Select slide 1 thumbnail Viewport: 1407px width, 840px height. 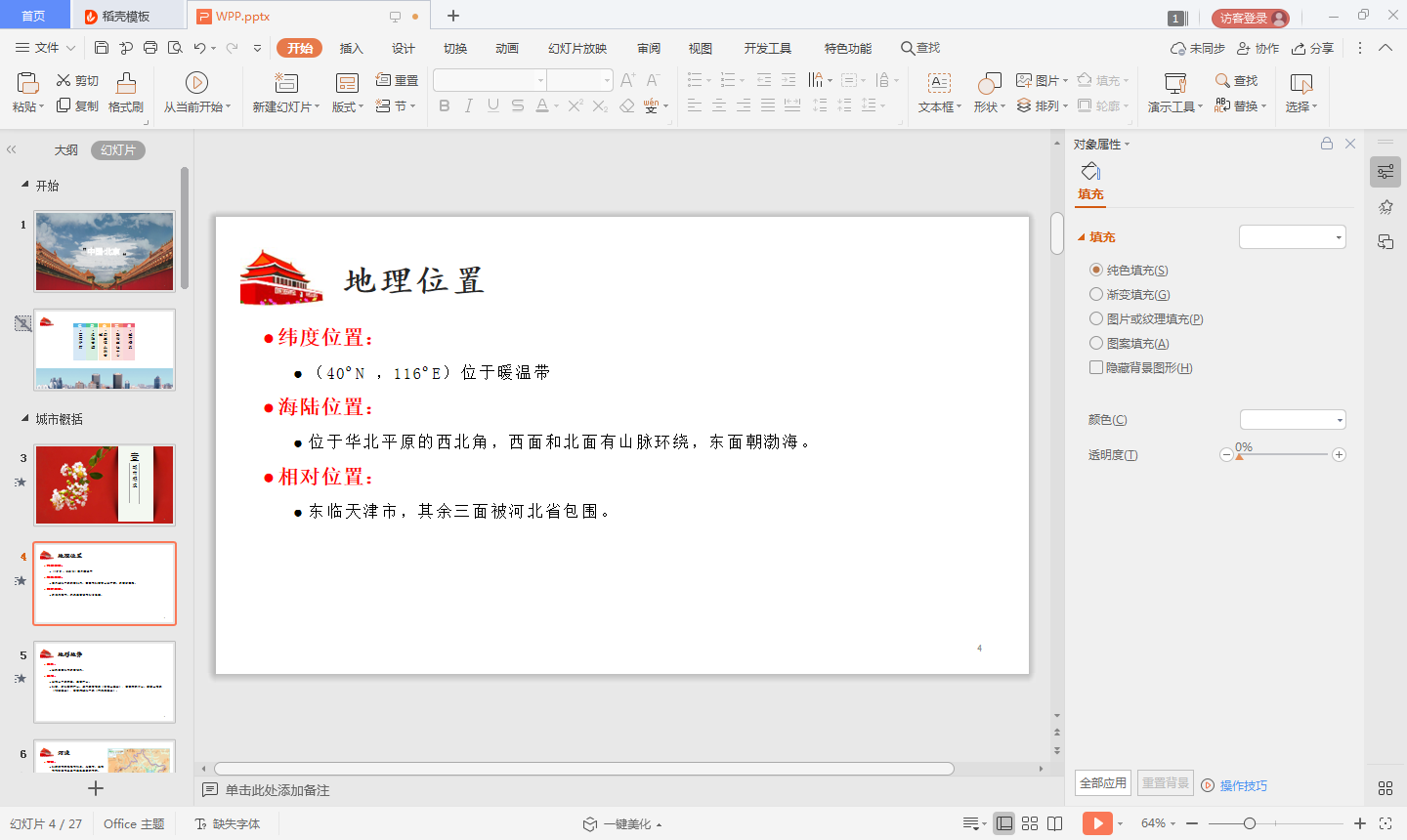coord(105,251)
